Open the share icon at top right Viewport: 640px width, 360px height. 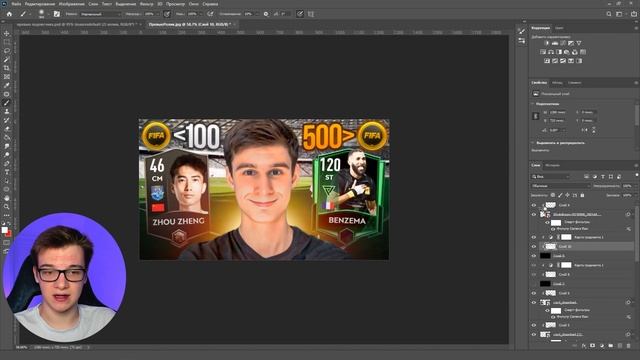634,14
